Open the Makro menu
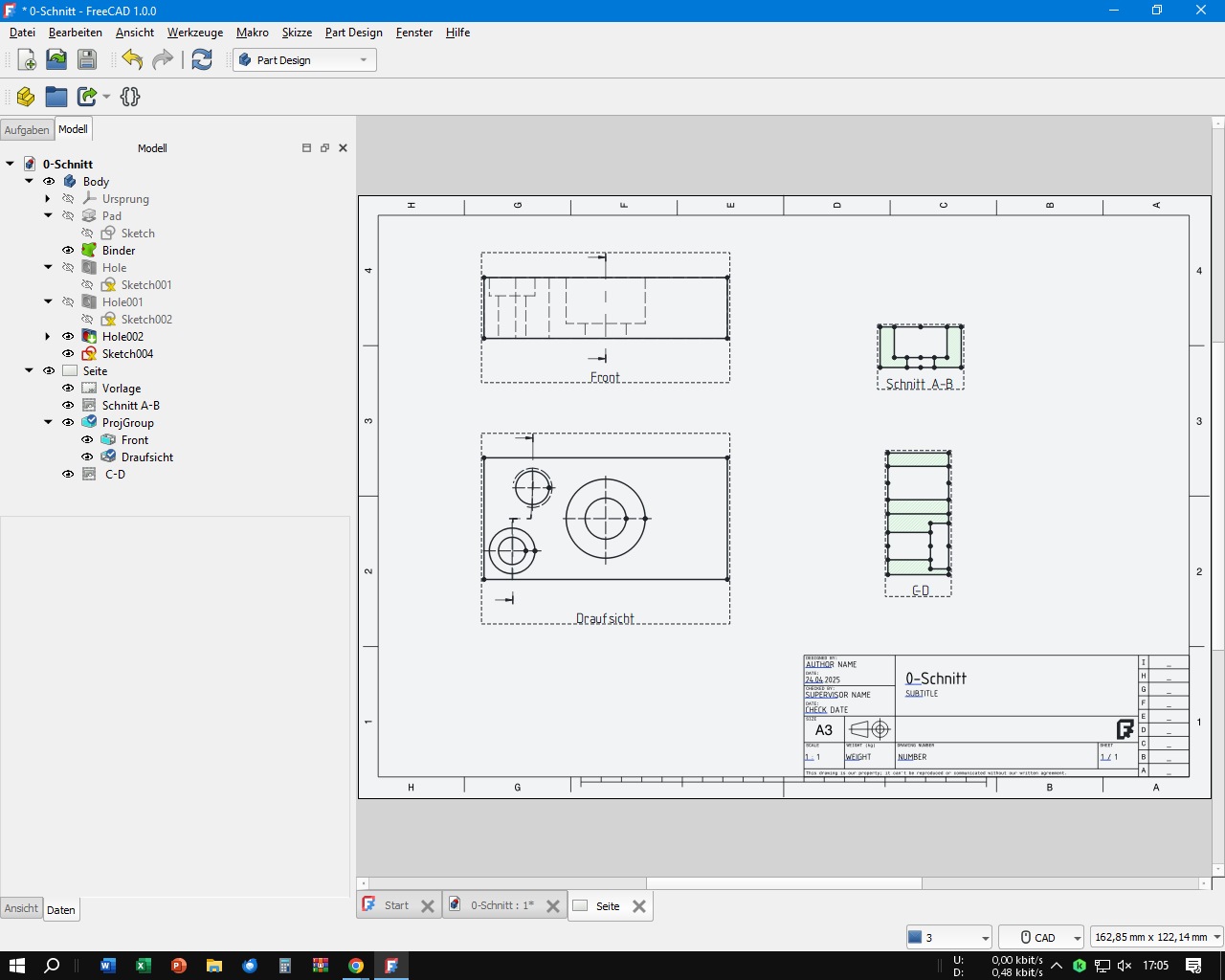 [253, 33]
